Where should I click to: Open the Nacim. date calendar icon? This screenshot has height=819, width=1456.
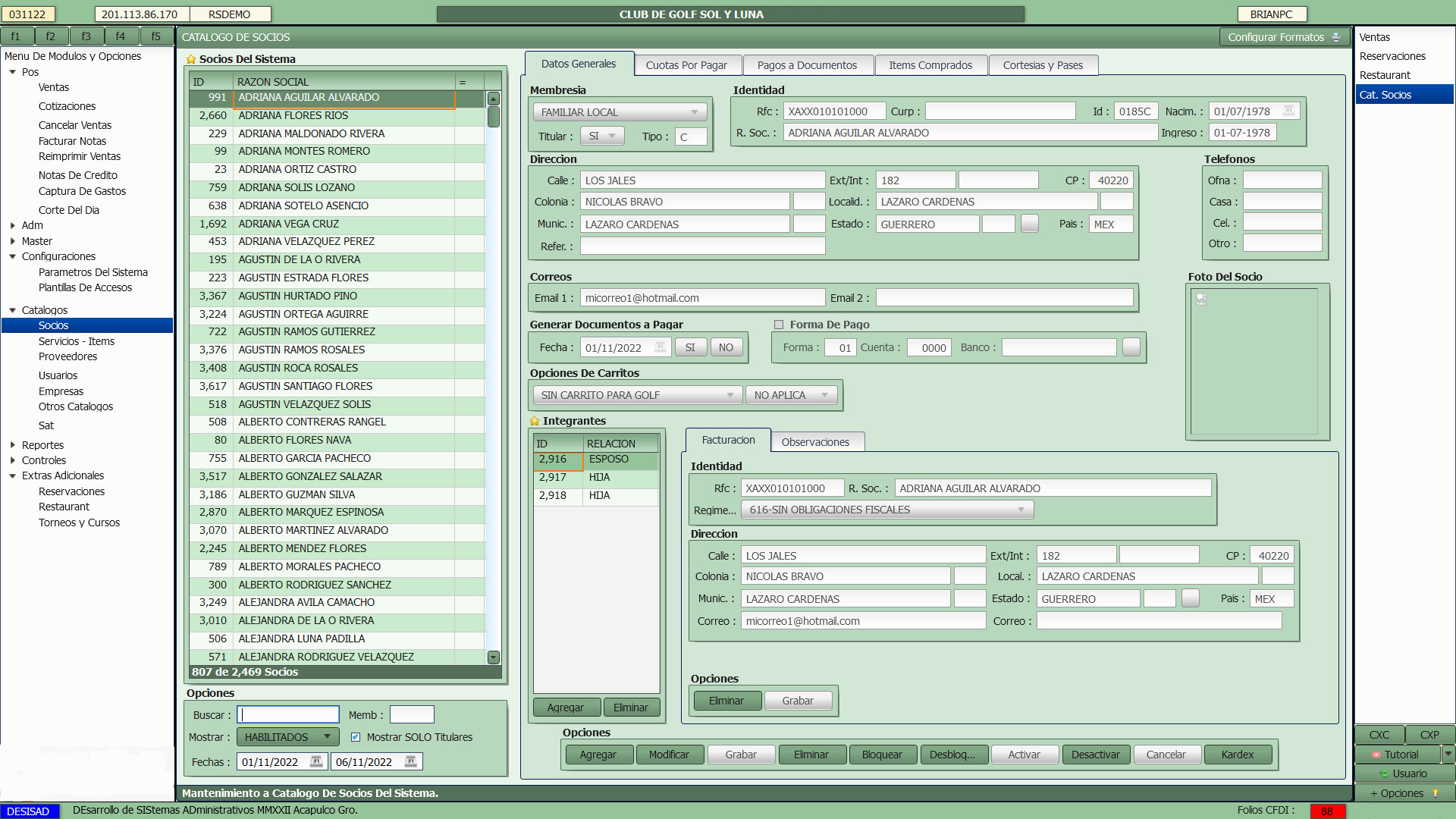coord(1288,111)
